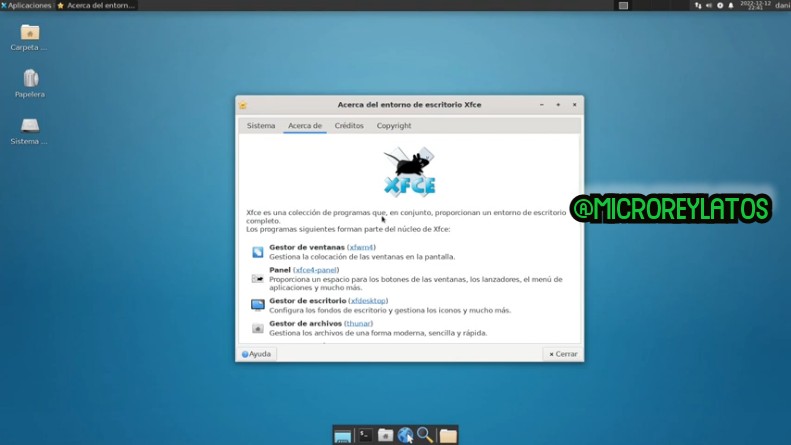
Task: Maximize the Acerca de Xfce dialog
Action: click(558, 105)
